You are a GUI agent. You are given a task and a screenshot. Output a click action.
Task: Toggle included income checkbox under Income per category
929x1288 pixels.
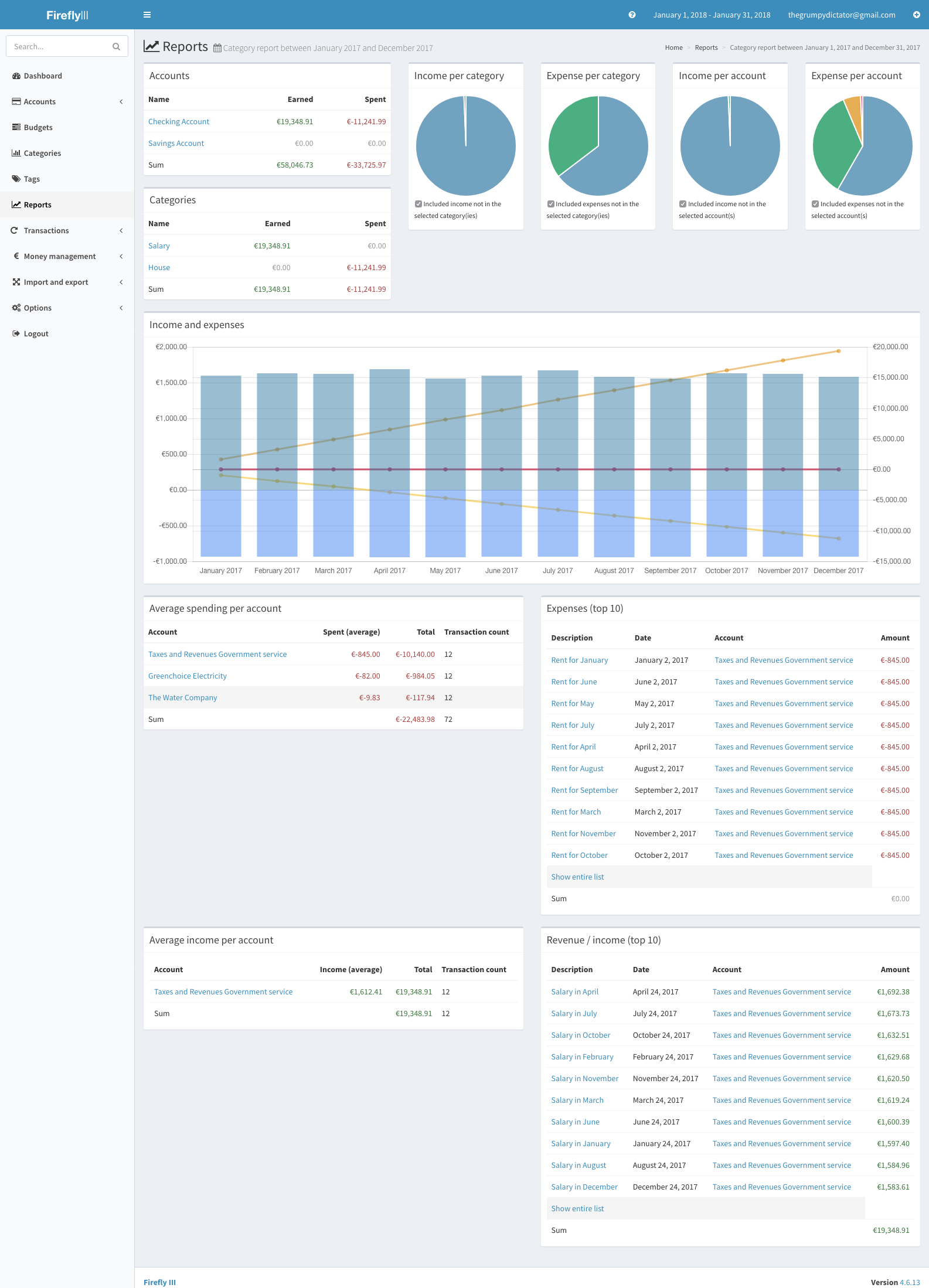pyautogui.click(x=418, y=204)
